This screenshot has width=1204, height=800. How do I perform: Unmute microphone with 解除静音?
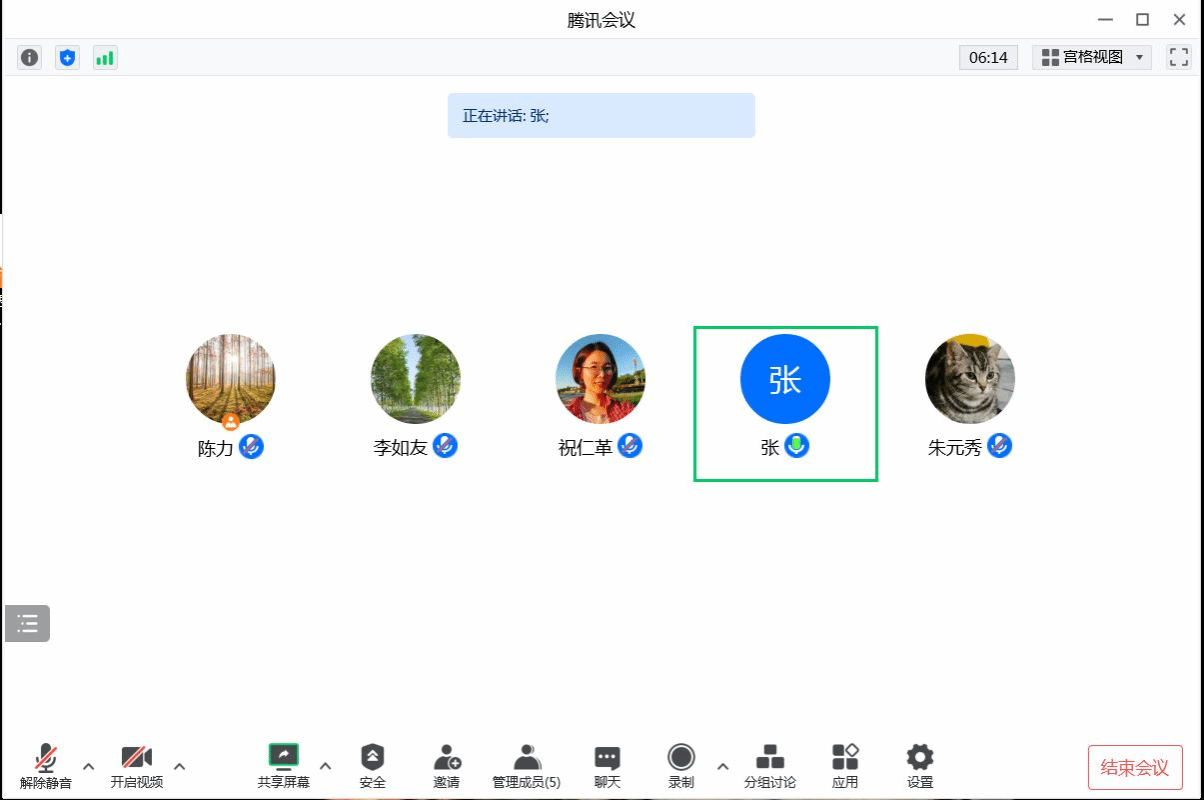[x=46, y=766]
